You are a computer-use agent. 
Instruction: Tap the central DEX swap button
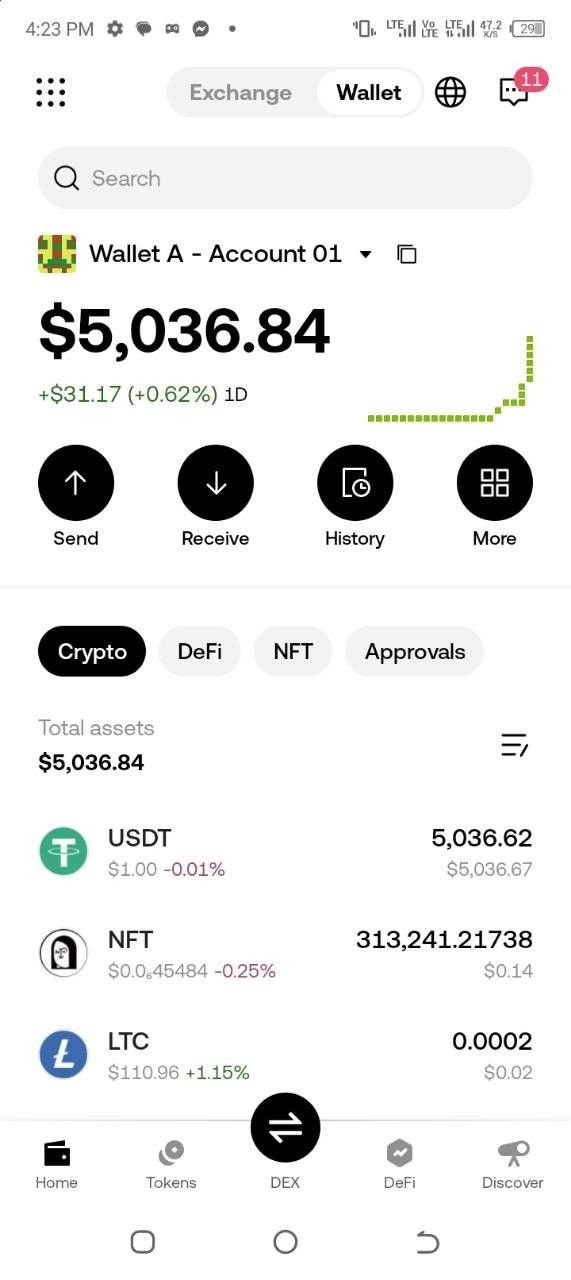285,1128
